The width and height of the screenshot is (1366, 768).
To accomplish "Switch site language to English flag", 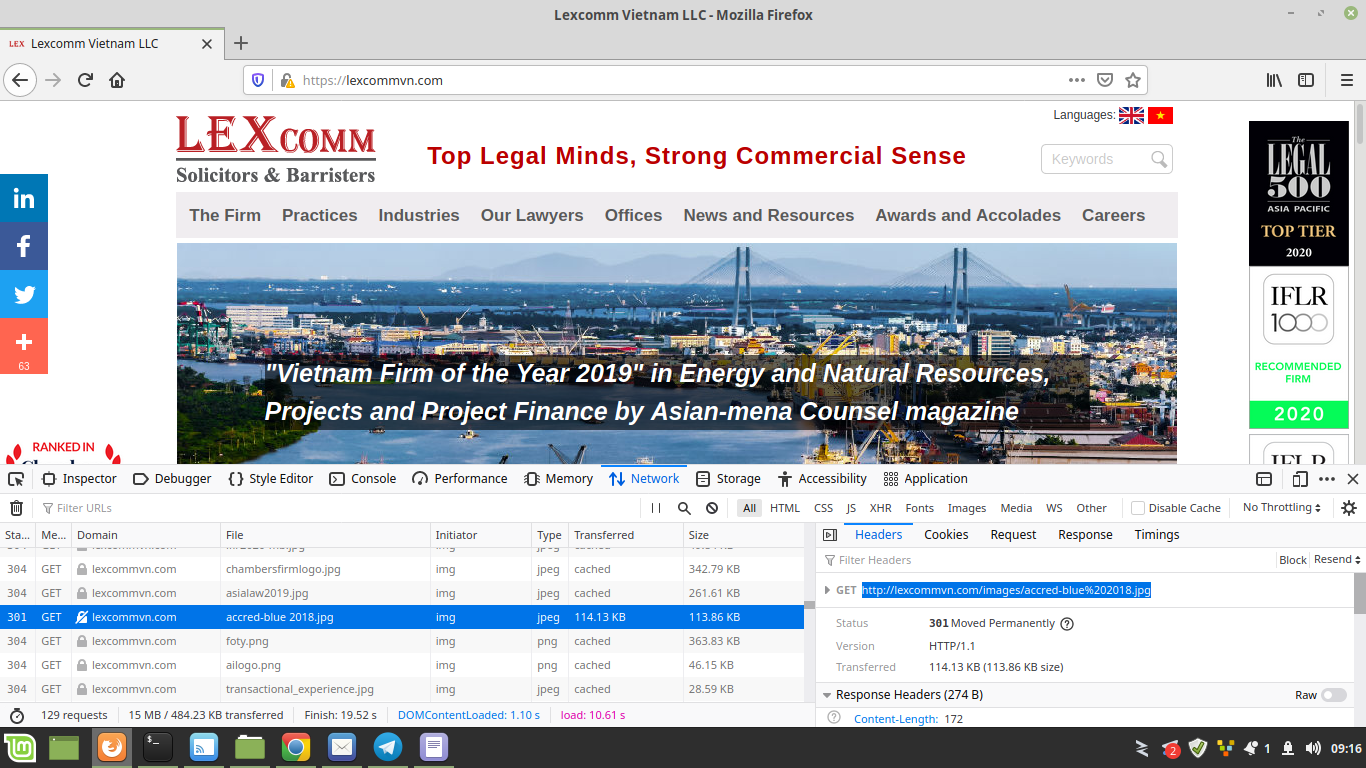I will 1131,115.
